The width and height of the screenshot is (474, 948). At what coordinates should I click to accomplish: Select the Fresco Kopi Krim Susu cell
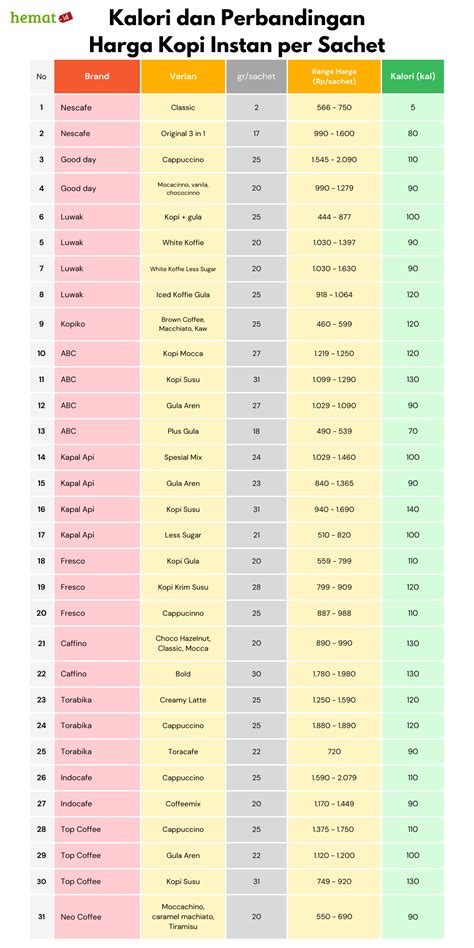tap(183, 587)
